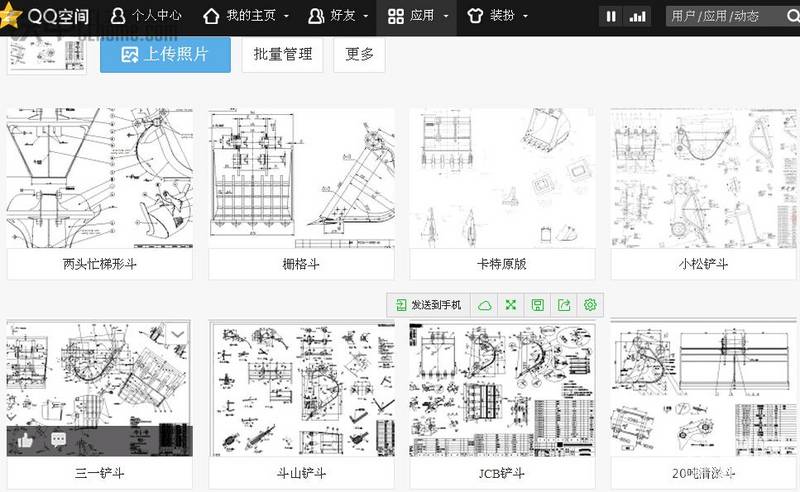Click the house icon for 我的主页
This screenshot has width=800, height=492.
click(x=211, y=16)
